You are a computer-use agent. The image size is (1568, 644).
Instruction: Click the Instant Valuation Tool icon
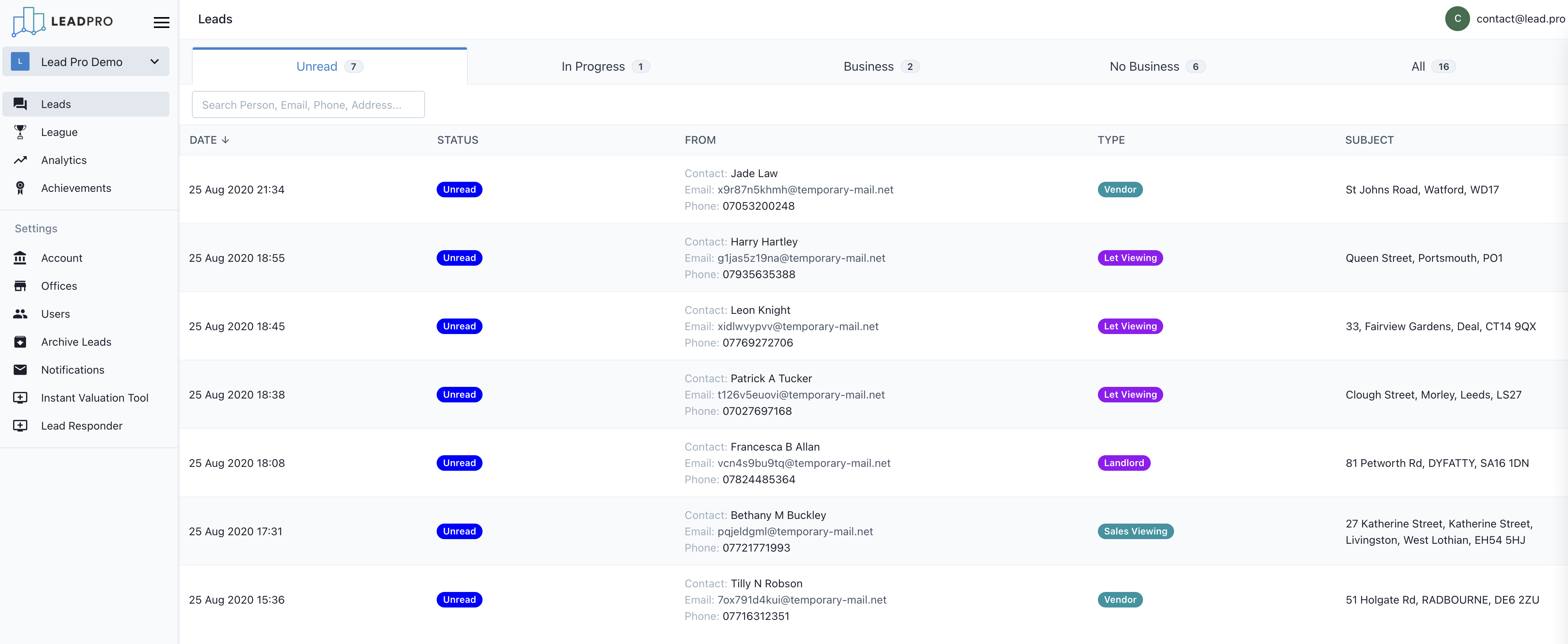tap(21, 397)
